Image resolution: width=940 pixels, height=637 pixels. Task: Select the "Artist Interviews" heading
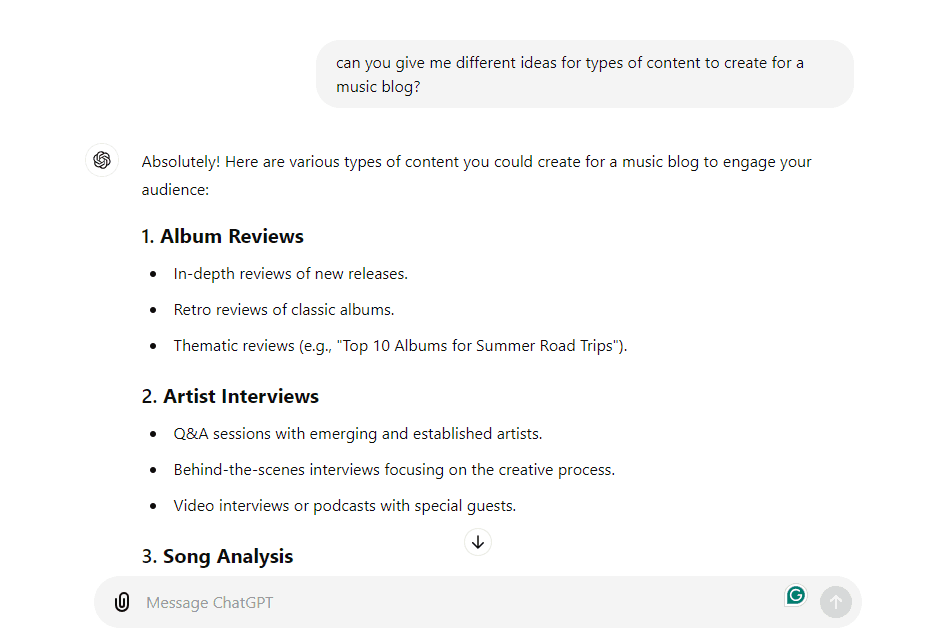click(241, 397)
